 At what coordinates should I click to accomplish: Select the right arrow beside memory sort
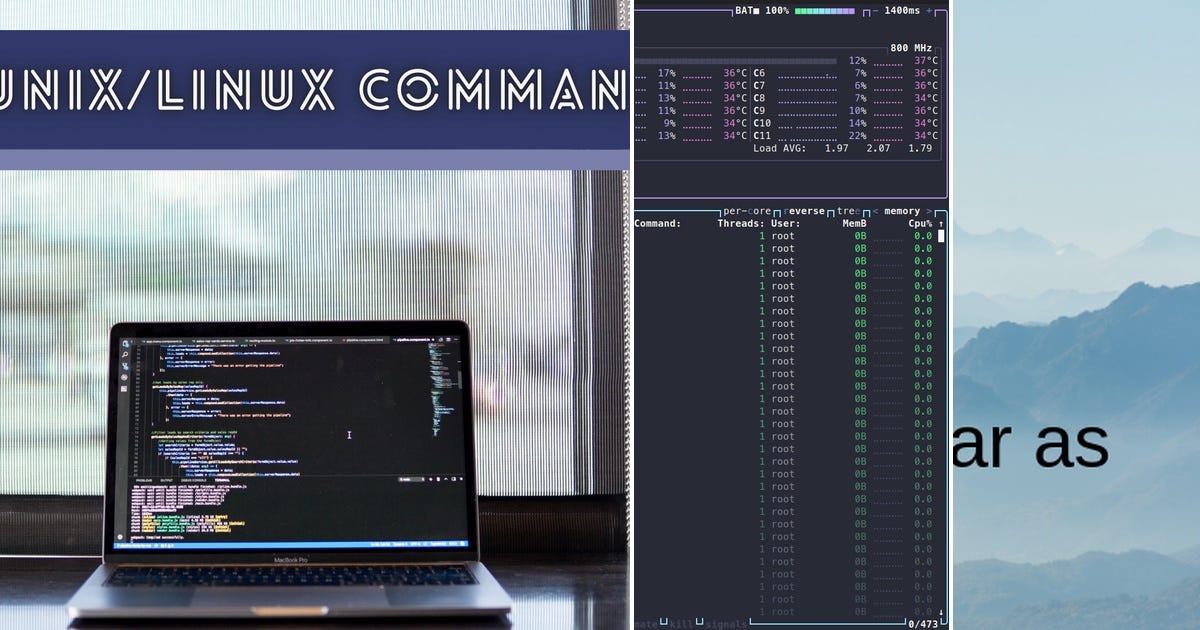click(x=928, y=211)
